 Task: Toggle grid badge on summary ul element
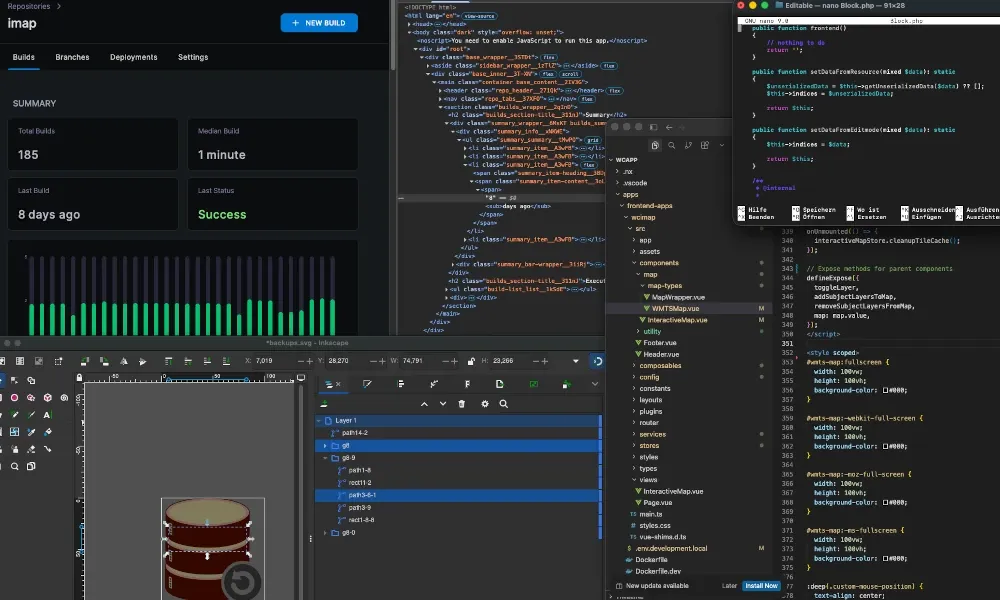pos(593,140)
